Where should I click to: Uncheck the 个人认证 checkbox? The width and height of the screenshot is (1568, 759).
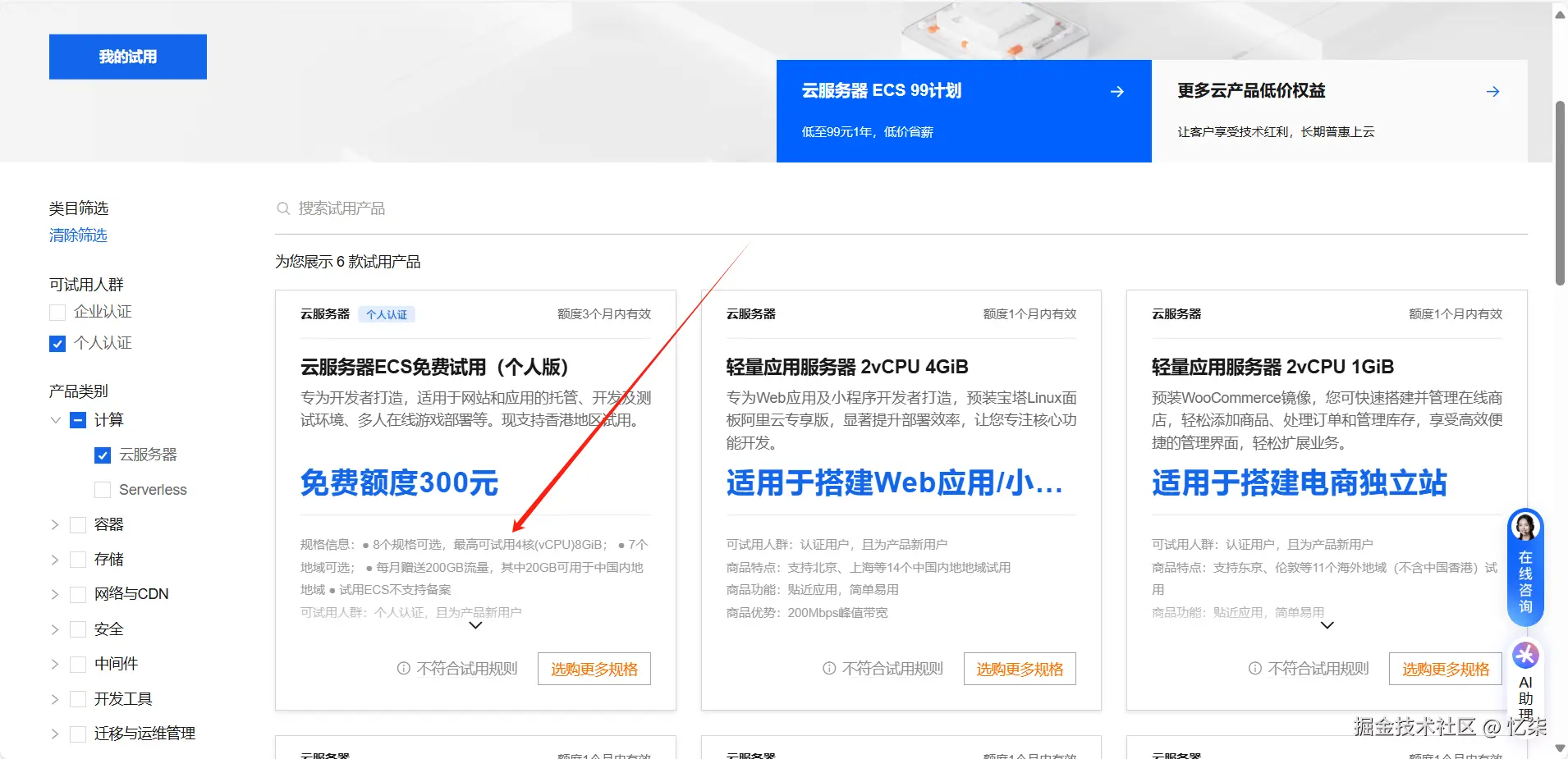(57, 343)
